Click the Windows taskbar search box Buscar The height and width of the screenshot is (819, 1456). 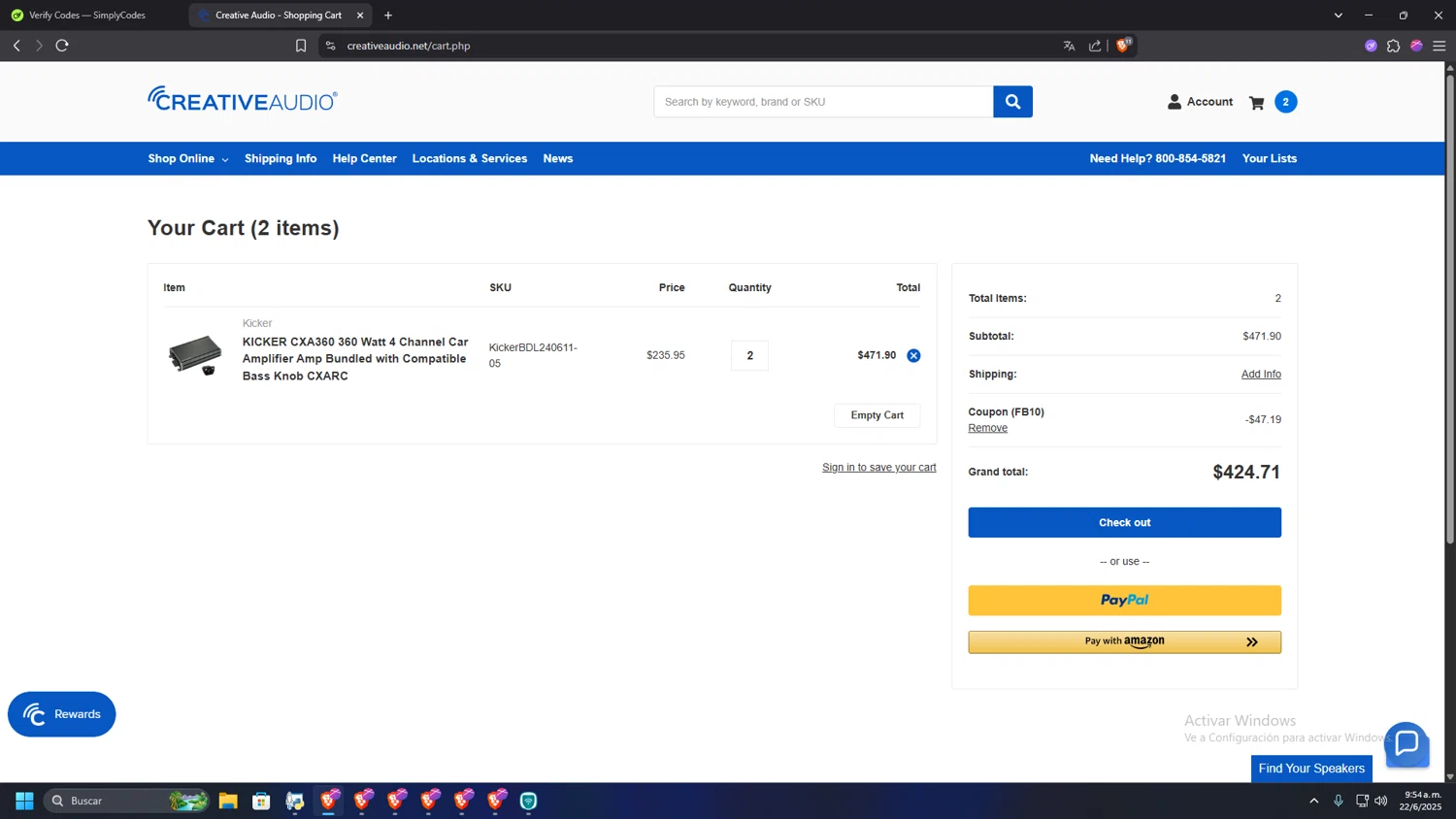pyautogui.click(x=126, y=801)
